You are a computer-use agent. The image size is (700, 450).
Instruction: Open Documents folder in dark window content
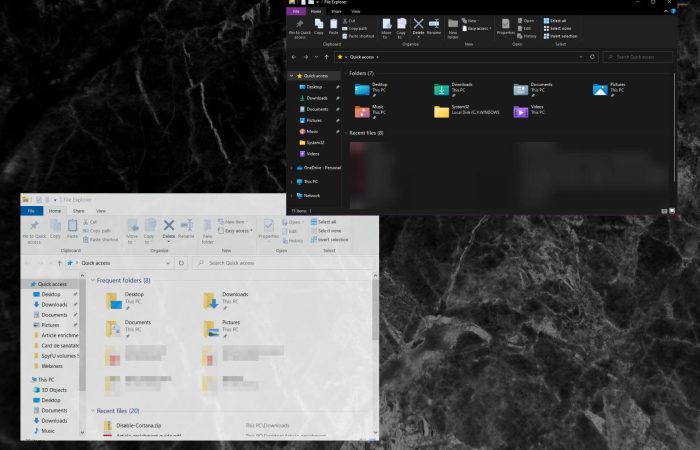533,90
